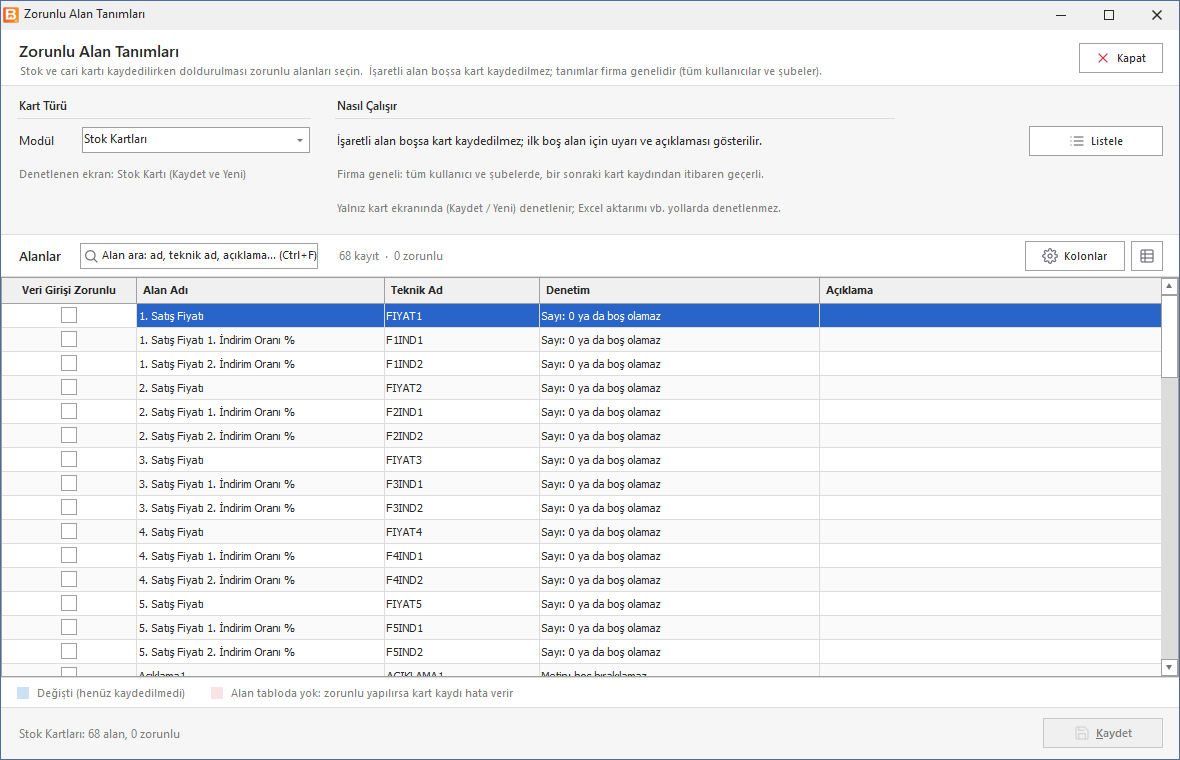This screenshot has width=1180, height=760.
Task: Click the F5IND1 technical name cell
Action: pyautogui.click(x=462, y=628)
